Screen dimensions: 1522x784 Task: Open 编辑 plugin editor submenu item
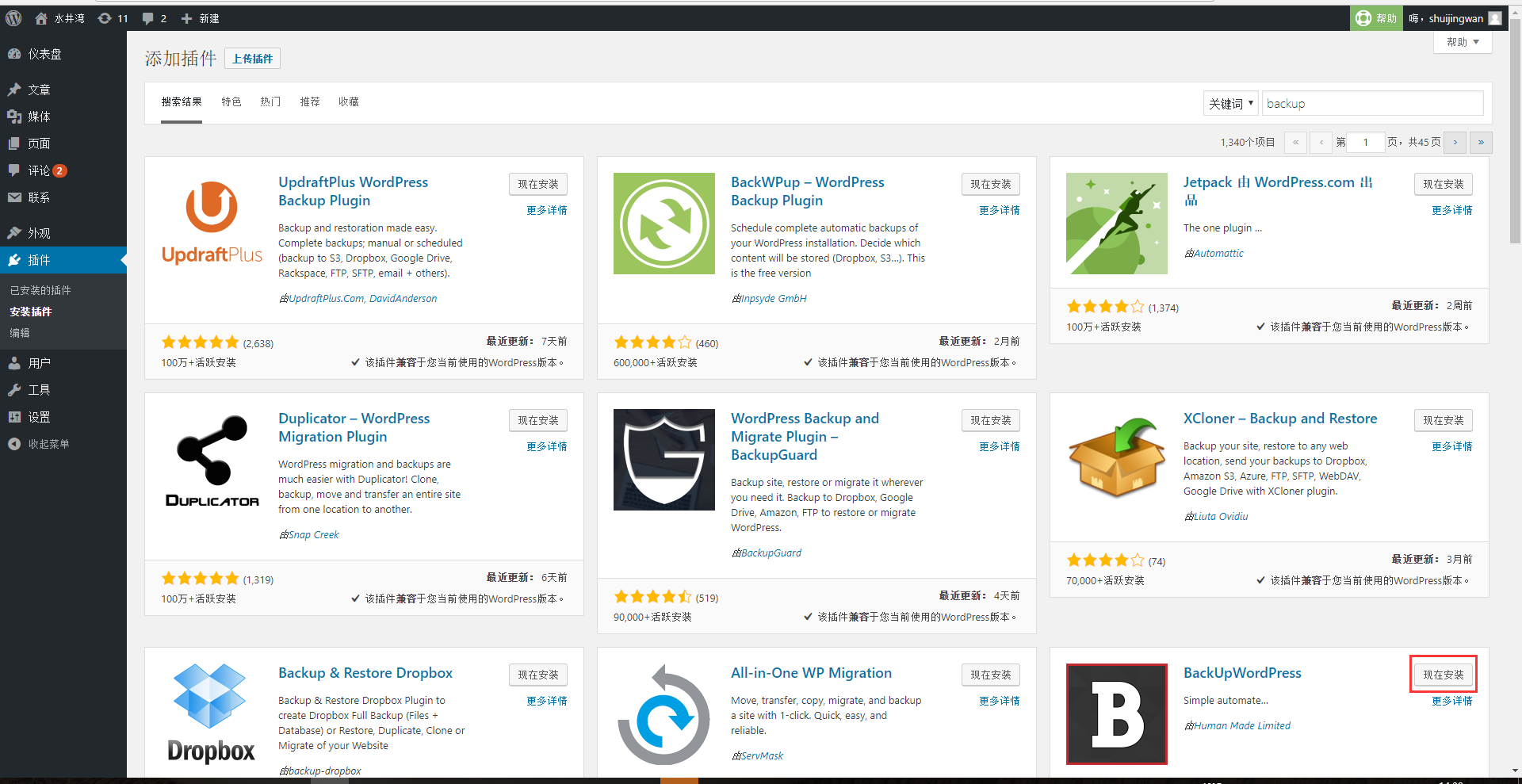(x=20, y=333)
